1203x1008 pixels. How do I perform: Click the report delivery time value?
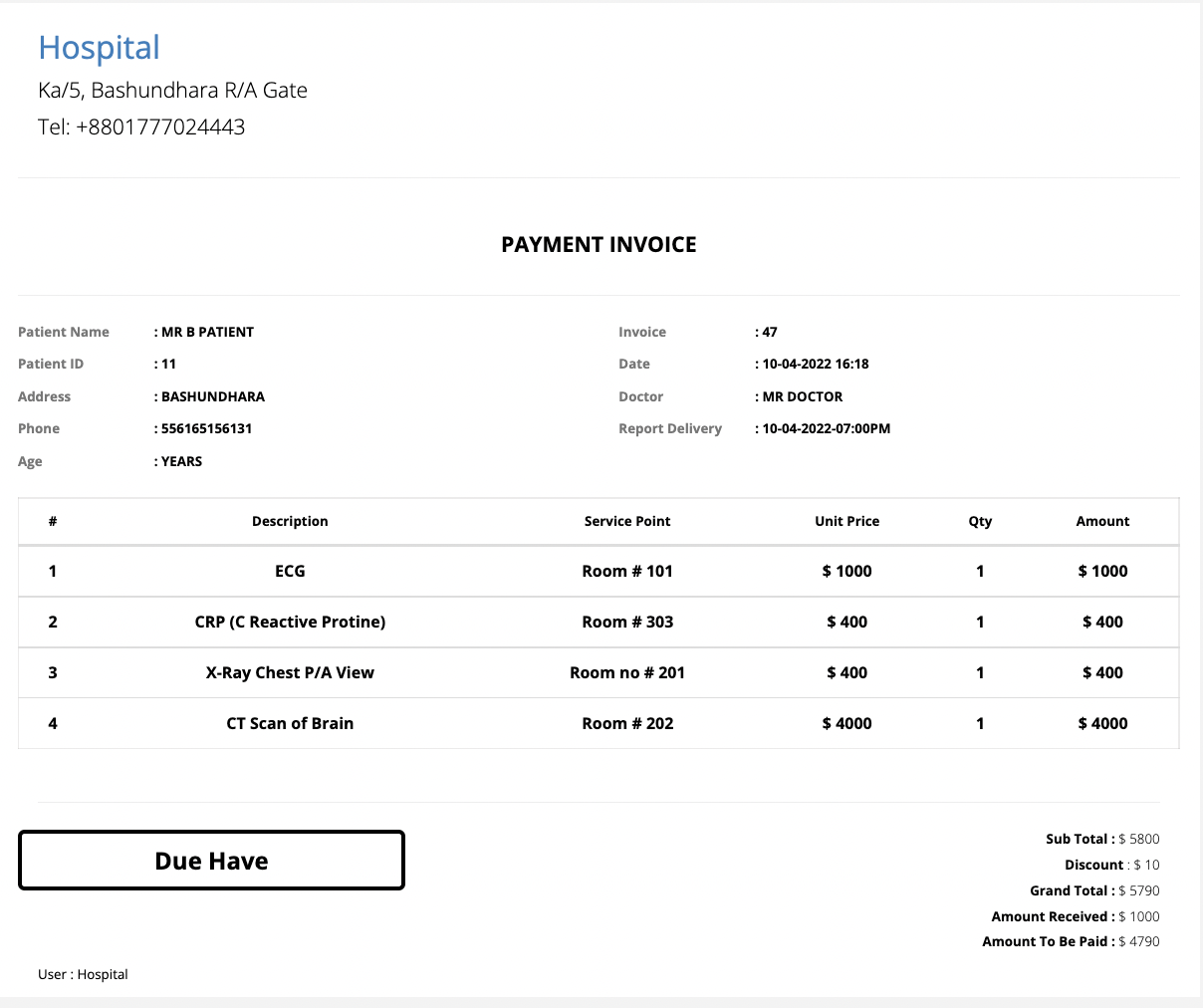(x=826, y=429)
